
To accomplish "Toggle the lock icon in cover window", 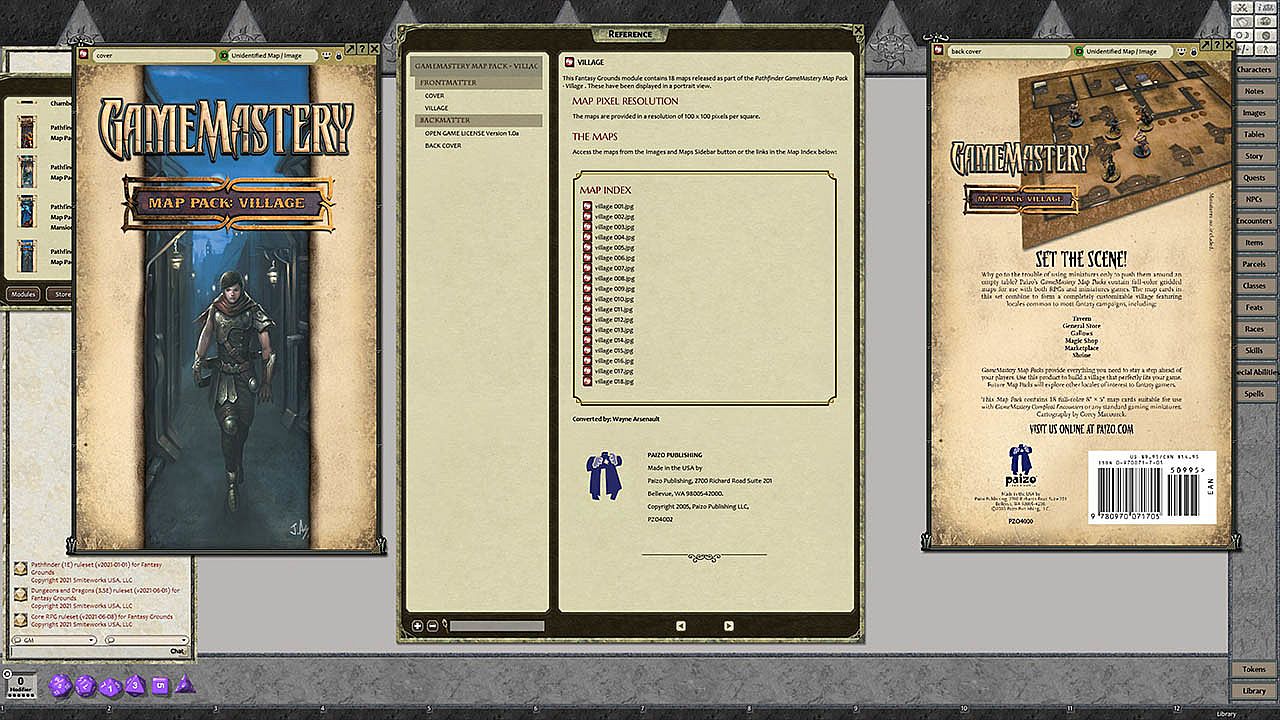I will click(339, 57).
